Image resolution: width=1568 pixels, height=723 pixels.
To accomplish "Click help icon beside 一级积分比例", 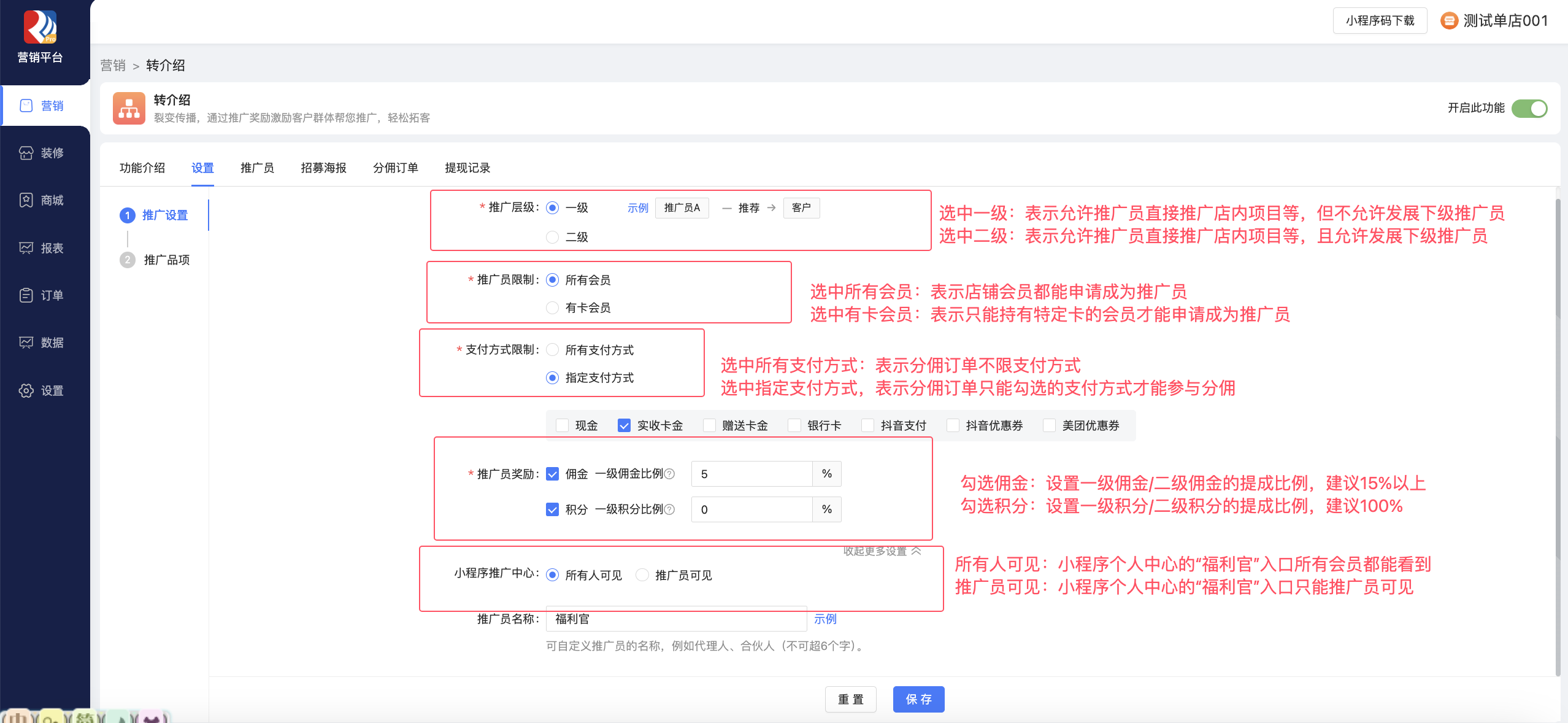I will click(670, 509).
